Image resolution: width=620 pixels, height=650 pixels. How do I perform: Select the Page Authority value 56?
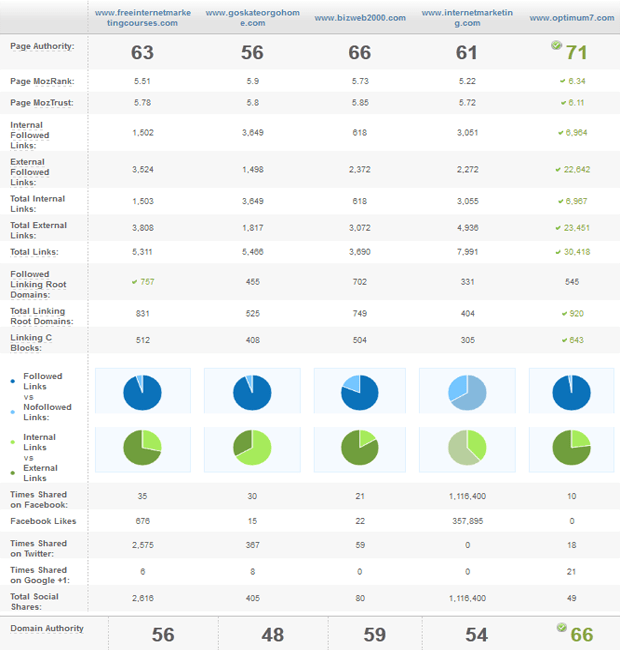coord(252,53)
